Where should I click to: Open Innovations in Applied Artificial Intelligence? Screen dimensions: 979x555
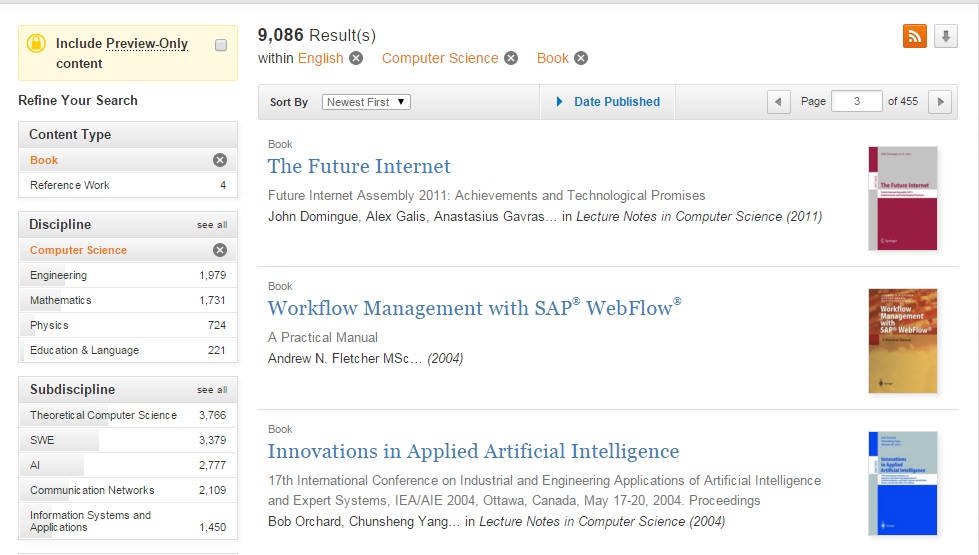point(473,451)
